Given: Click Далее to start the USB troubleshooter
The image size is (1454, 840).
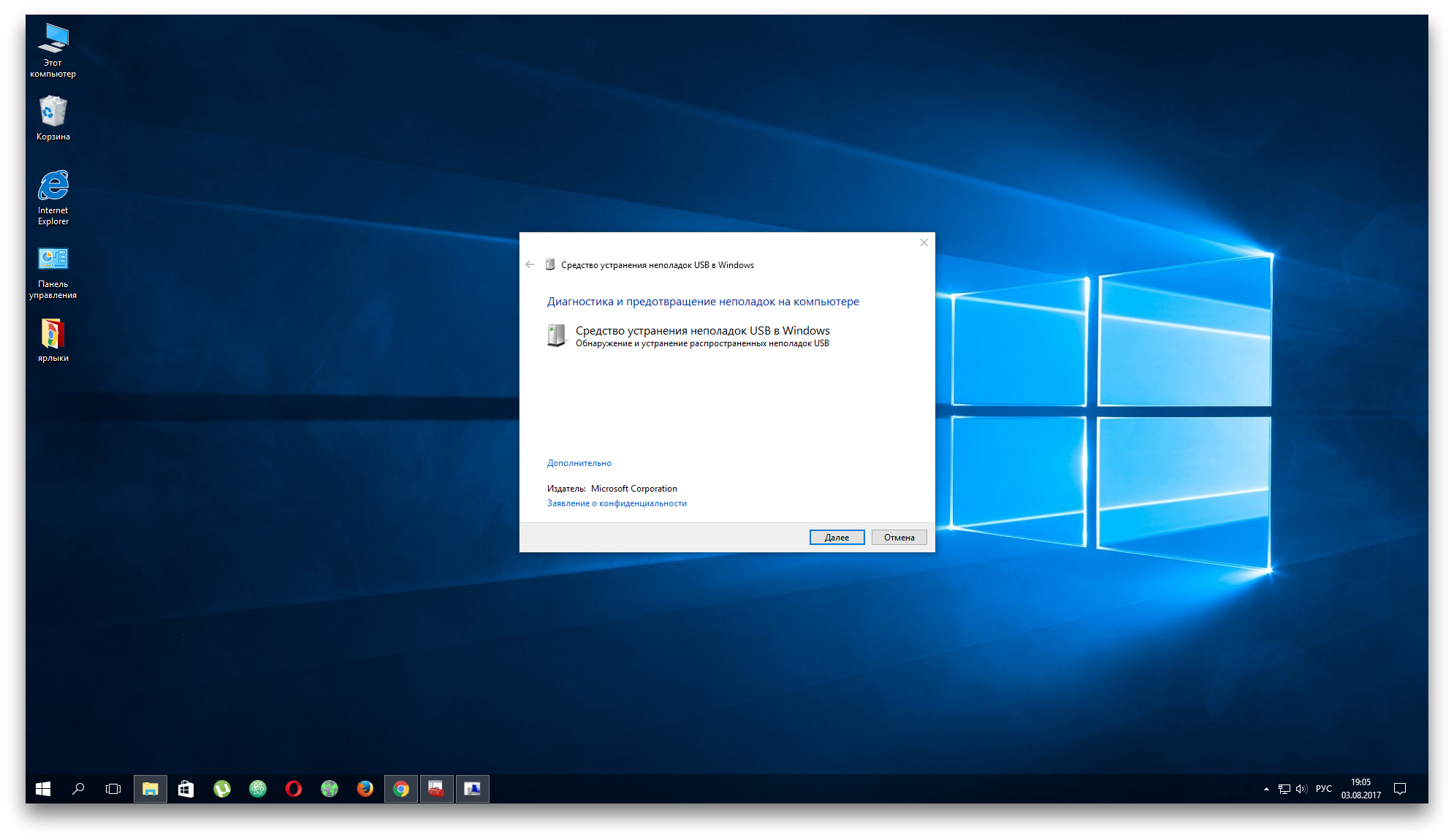Looking at the screenshot, I should (837, 538).
